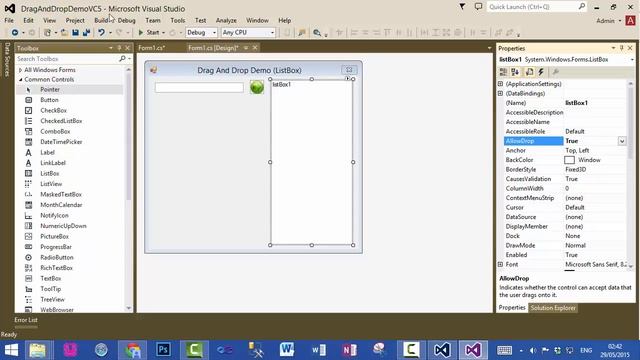Select the CheckBox control in Toolbox
The image size is (640, 360).
point(53,111)
